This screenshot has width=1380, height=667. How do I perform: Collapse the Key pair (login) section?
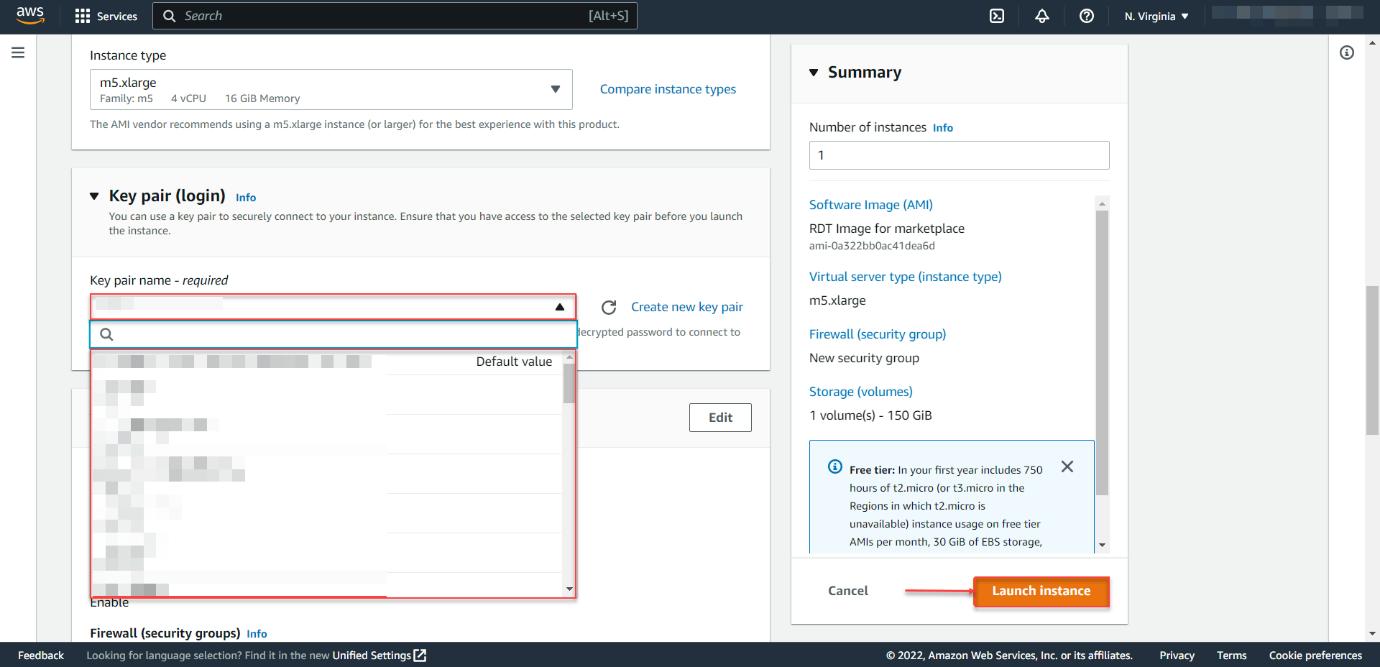pyautogui.click(x=94, y=197)
